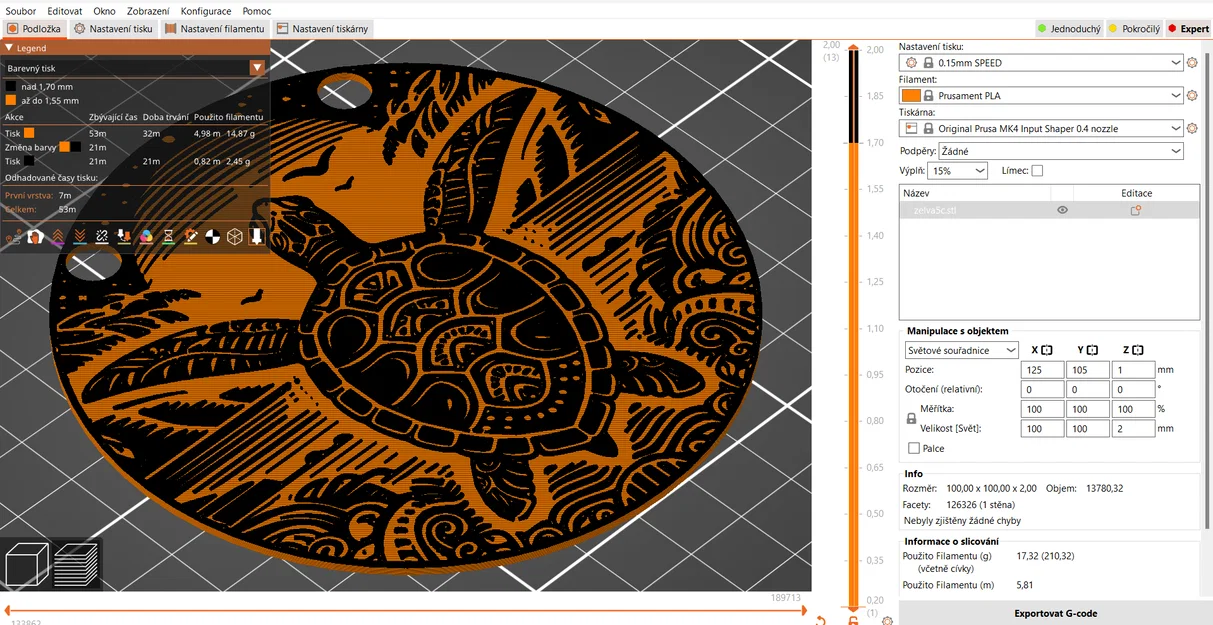Open print settings gear beside 0.15mm SPEED

coord(1192,62)
